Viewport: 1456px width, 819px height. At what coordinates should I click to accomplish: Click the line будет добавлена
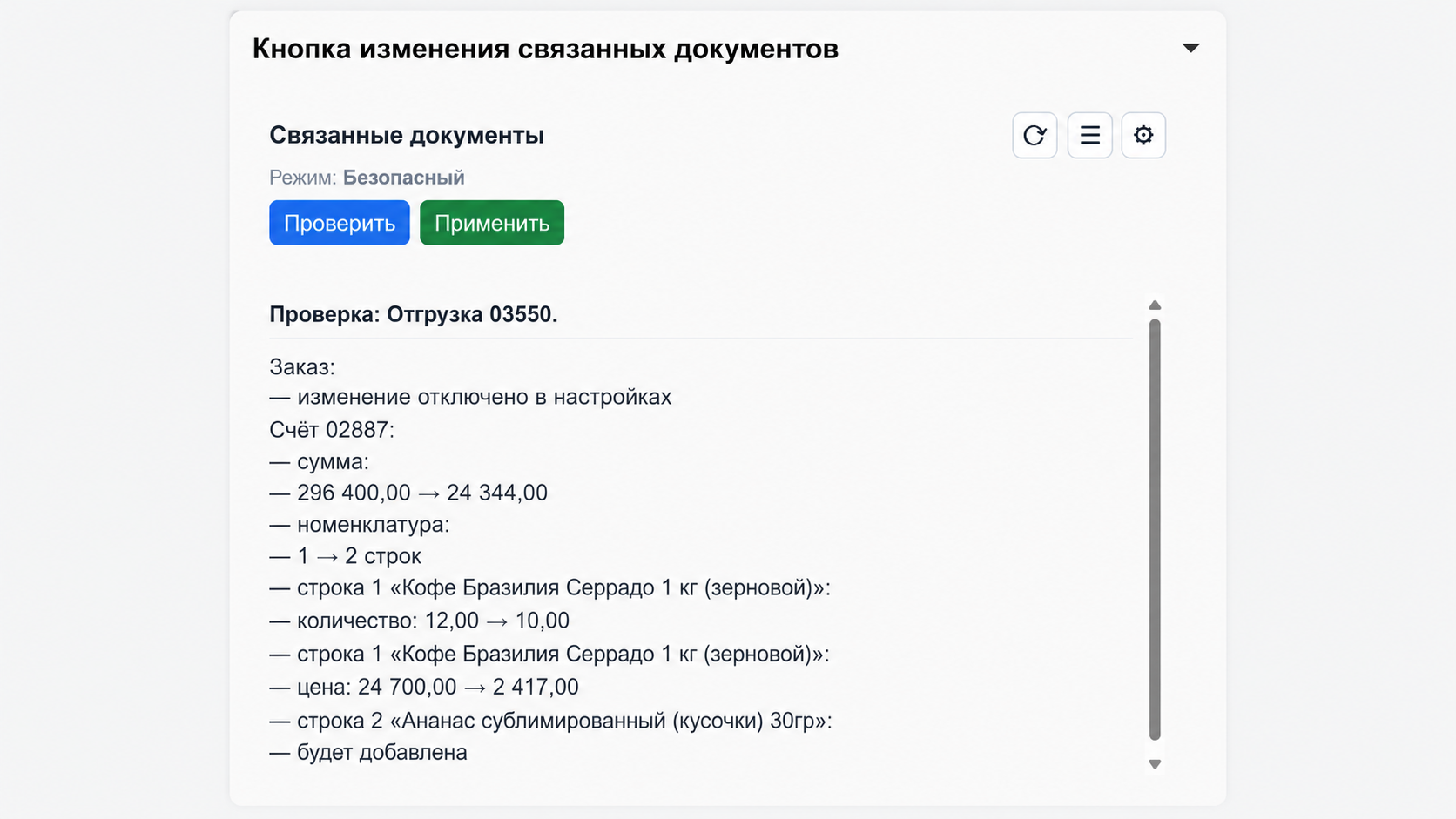pyautogui.click(x=368, y=752)
